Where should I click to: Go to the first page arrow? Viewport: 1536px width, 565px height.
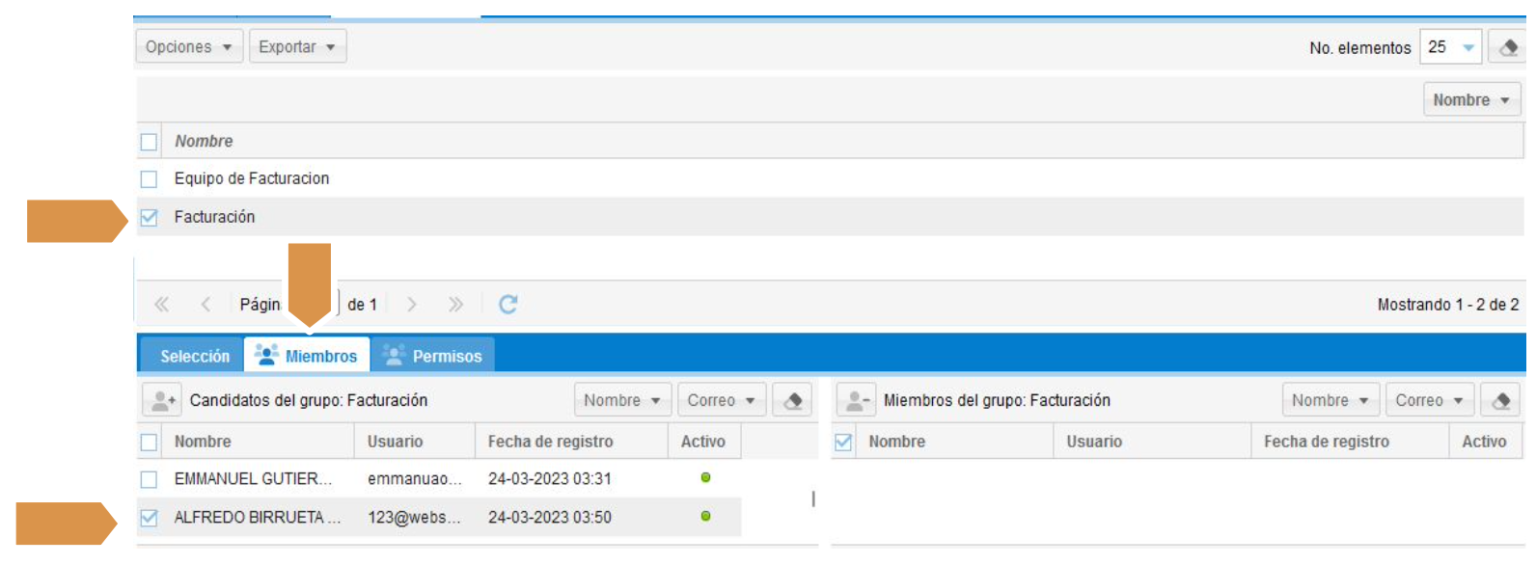[161, 305]
